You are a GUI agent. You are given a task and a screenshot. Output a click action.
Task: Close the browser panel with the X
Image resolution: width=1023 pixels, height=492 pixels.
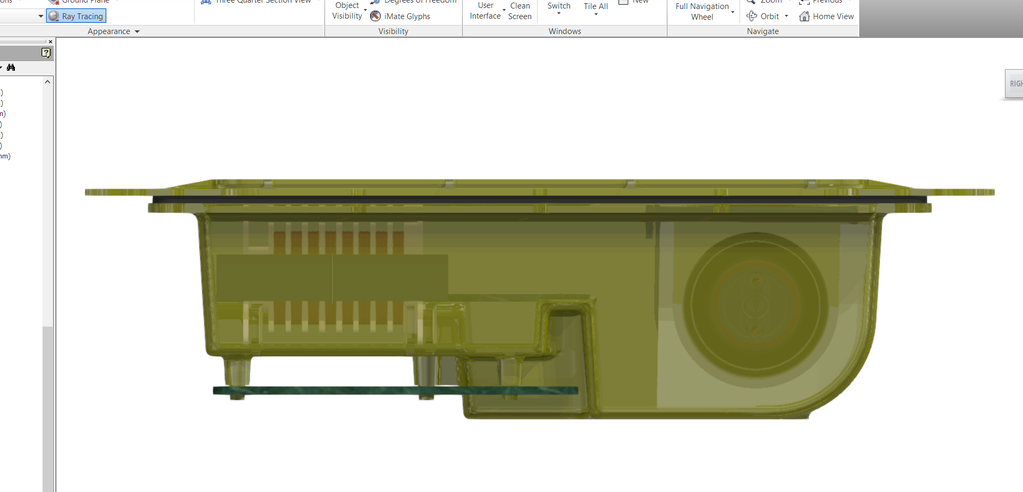click(x=50, y=42)
